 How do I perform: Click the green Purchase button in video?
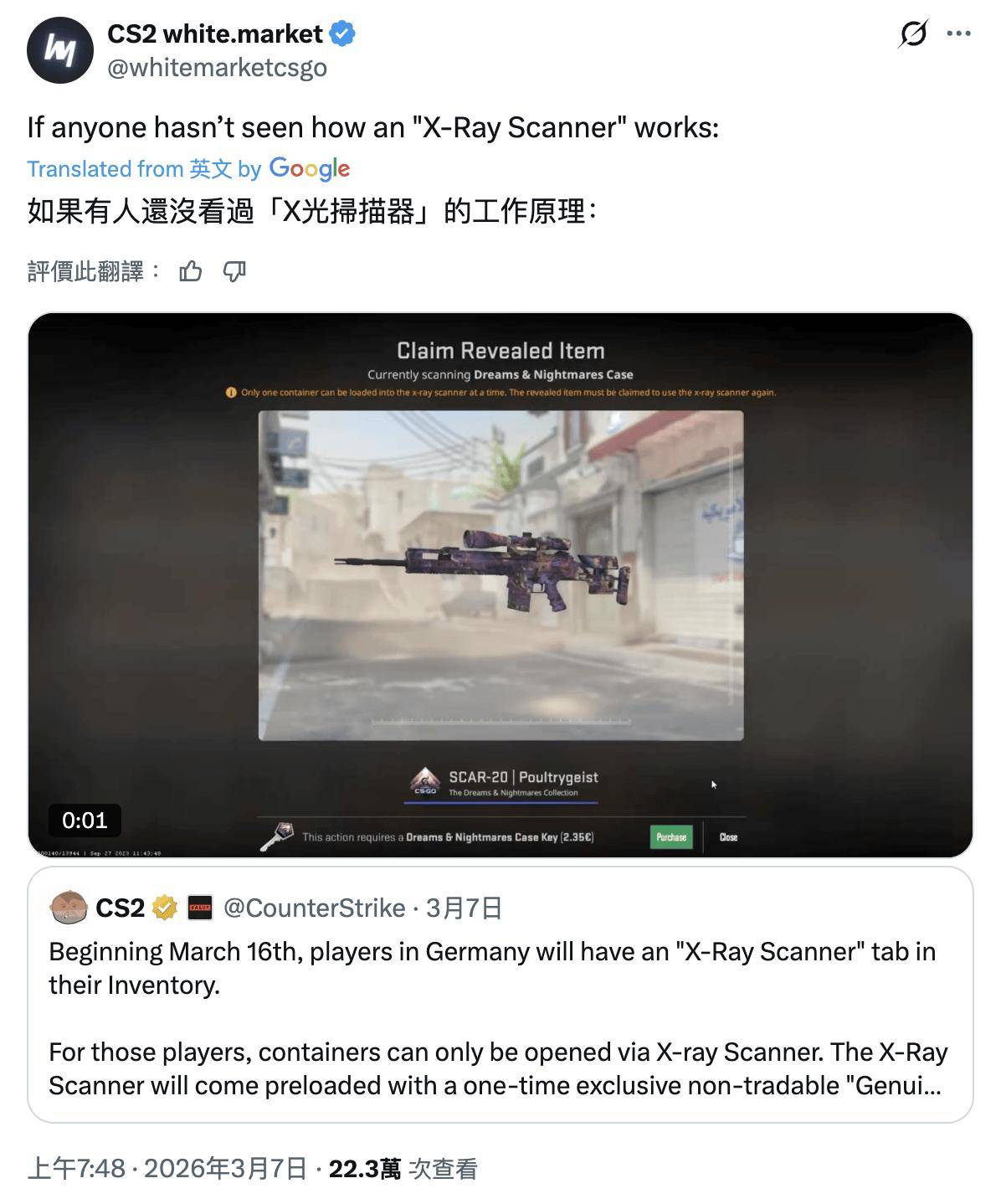click(671, 836)
